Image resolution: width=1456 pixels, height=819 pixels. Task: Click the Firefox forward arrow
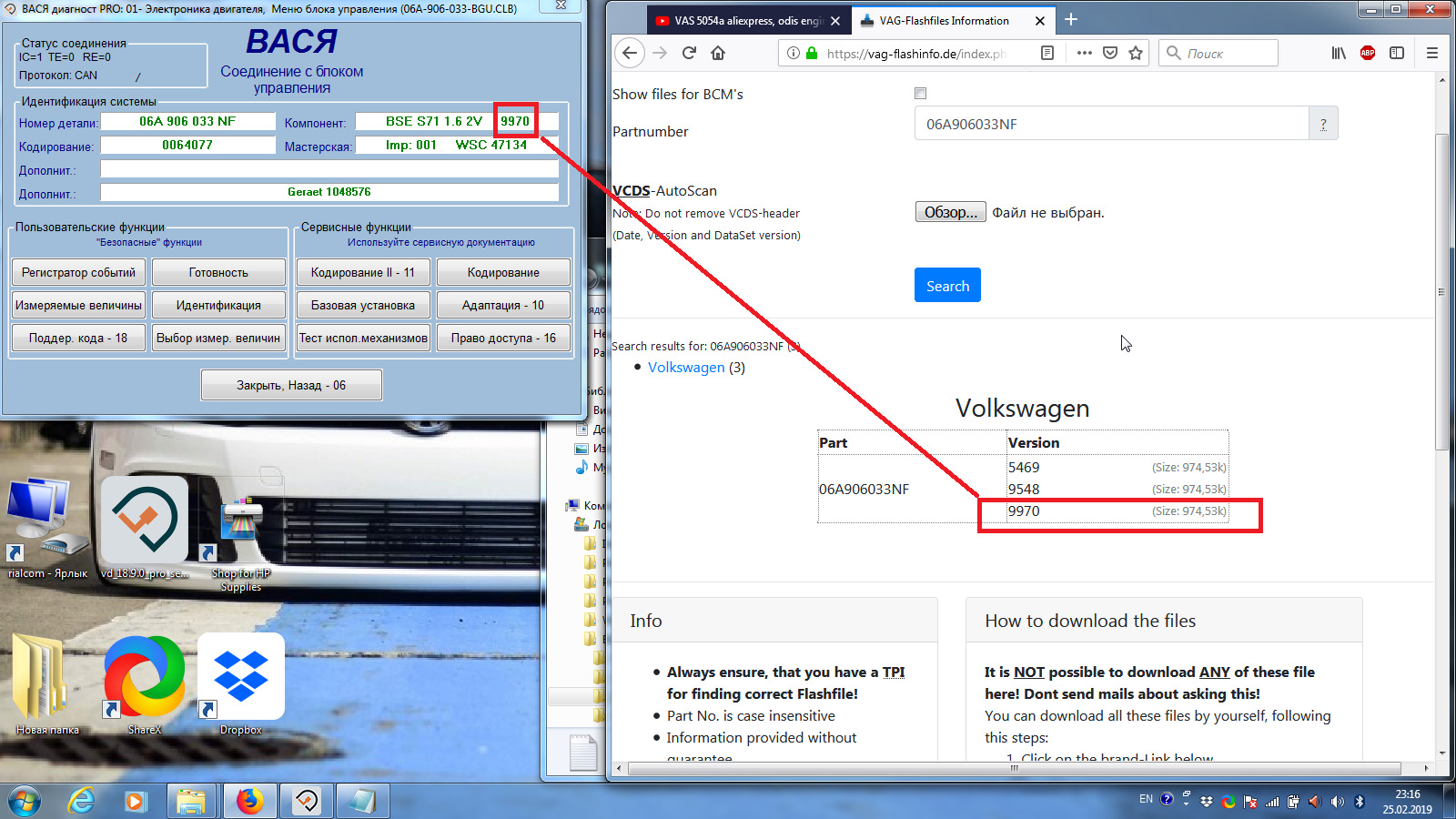660,53
